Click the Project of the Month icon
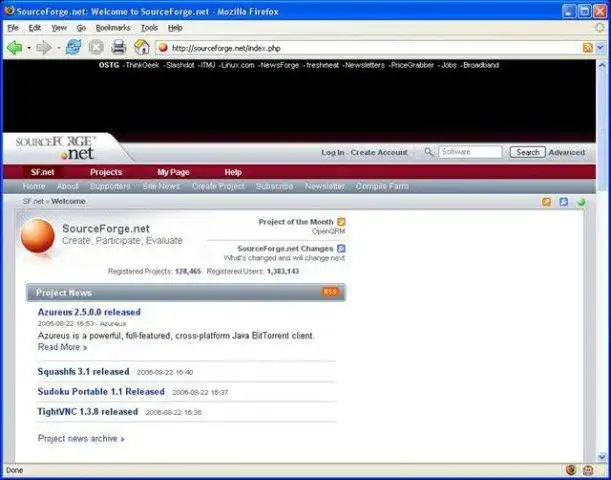Screen dimensions: 611x480 coord(341,222)
